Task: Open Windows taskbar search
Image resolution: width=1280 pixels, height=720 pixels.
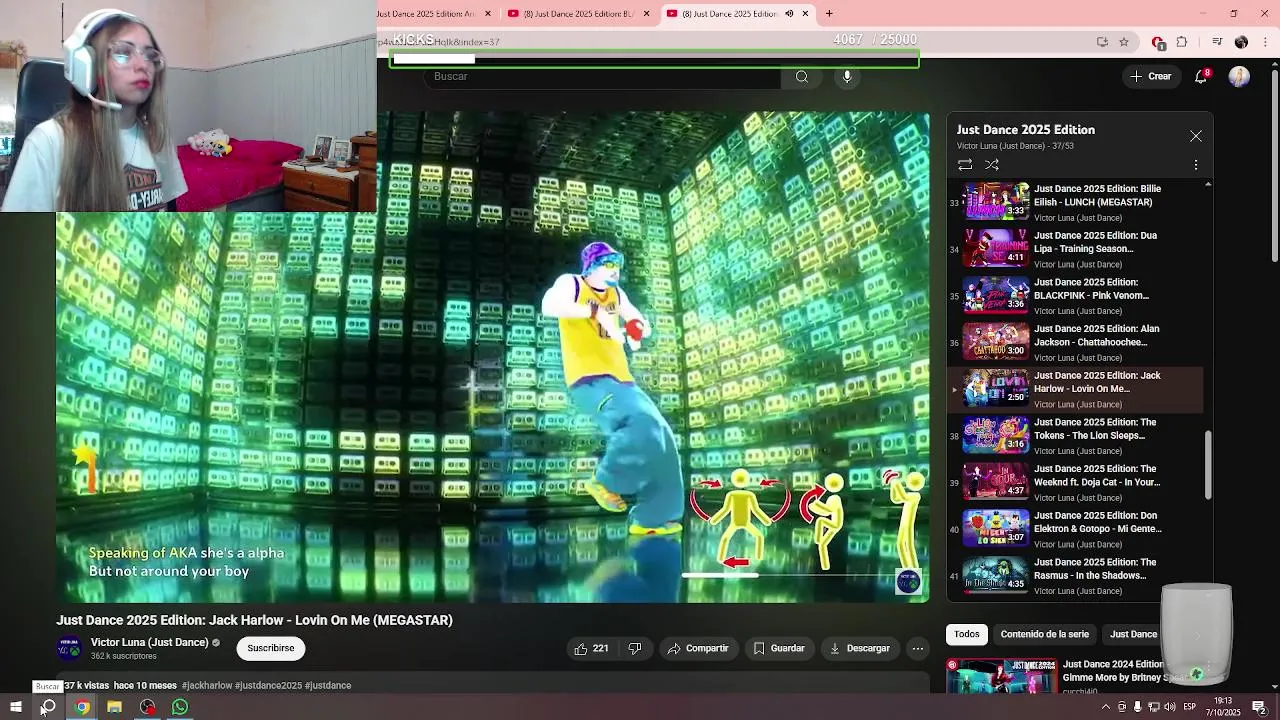Action: [x=48, y=707]
